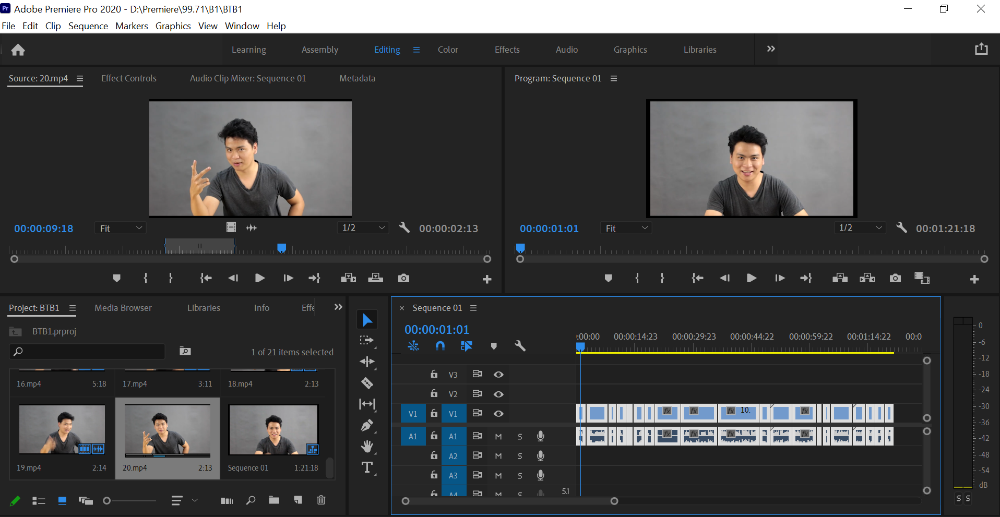Play Program monitor sequence
The height and width of the screenshot is (517, 1000).
coord(751,278)
